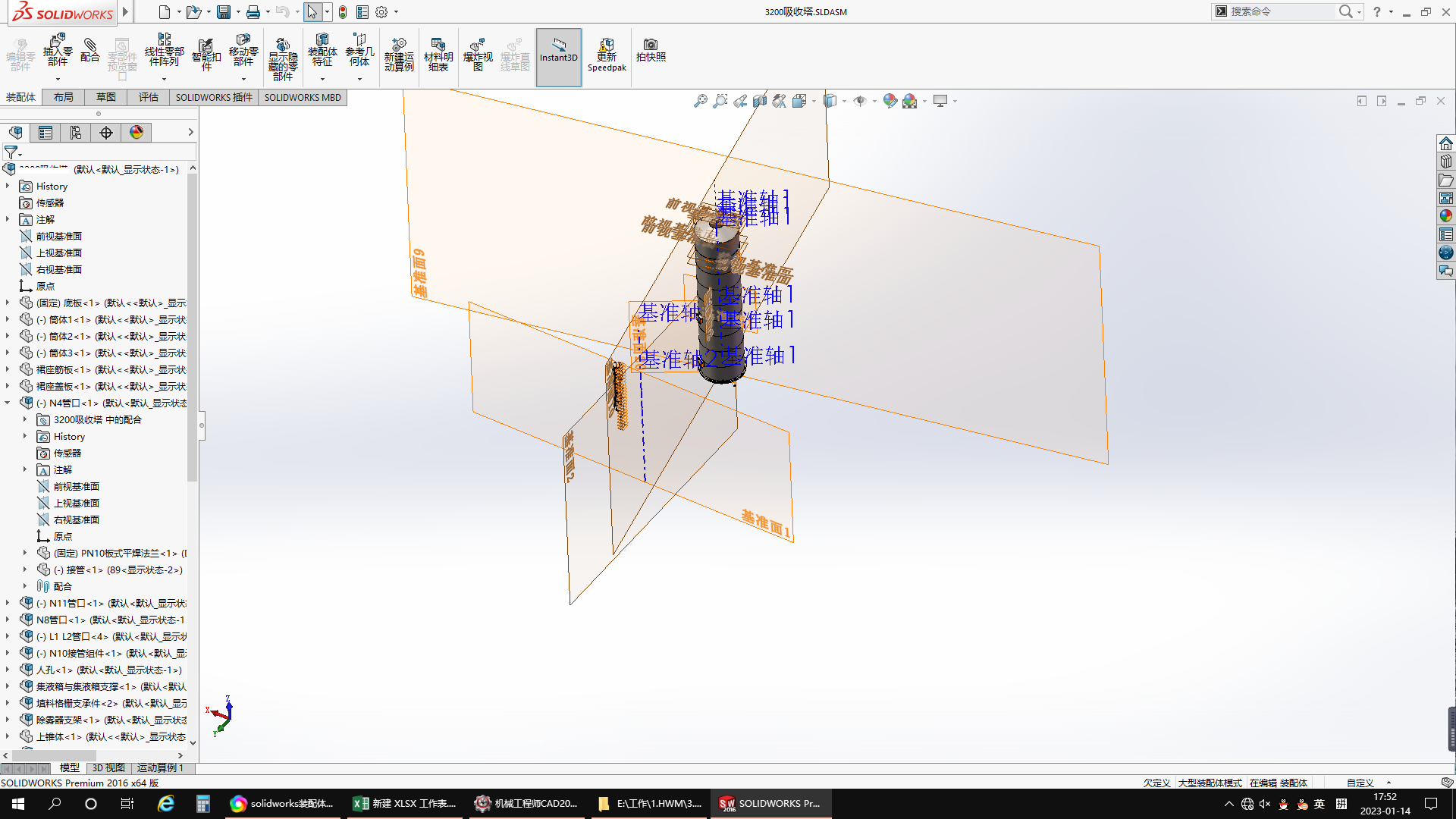Click the Print icon
The height and width of the screenshot is (819, 1456).
[253, 12]
